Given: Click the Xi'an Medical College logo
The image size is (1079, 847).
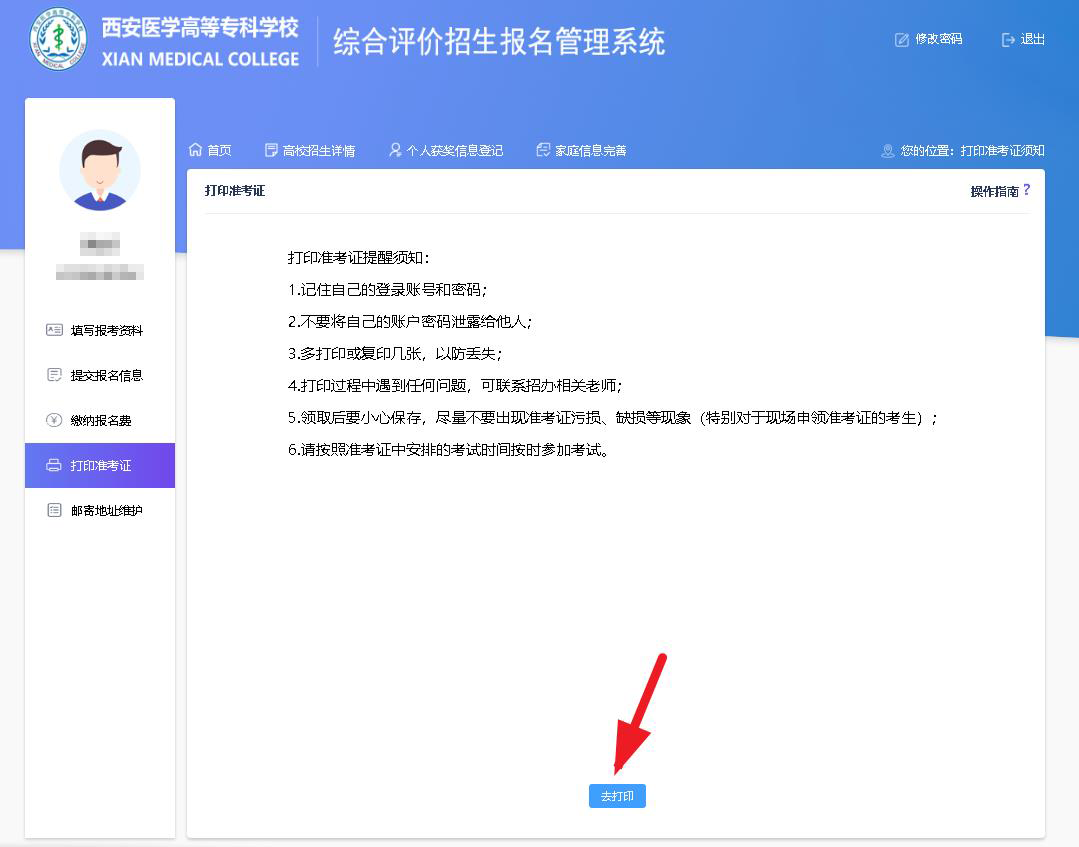Looking at the screenshot, I should coord(59,40).
